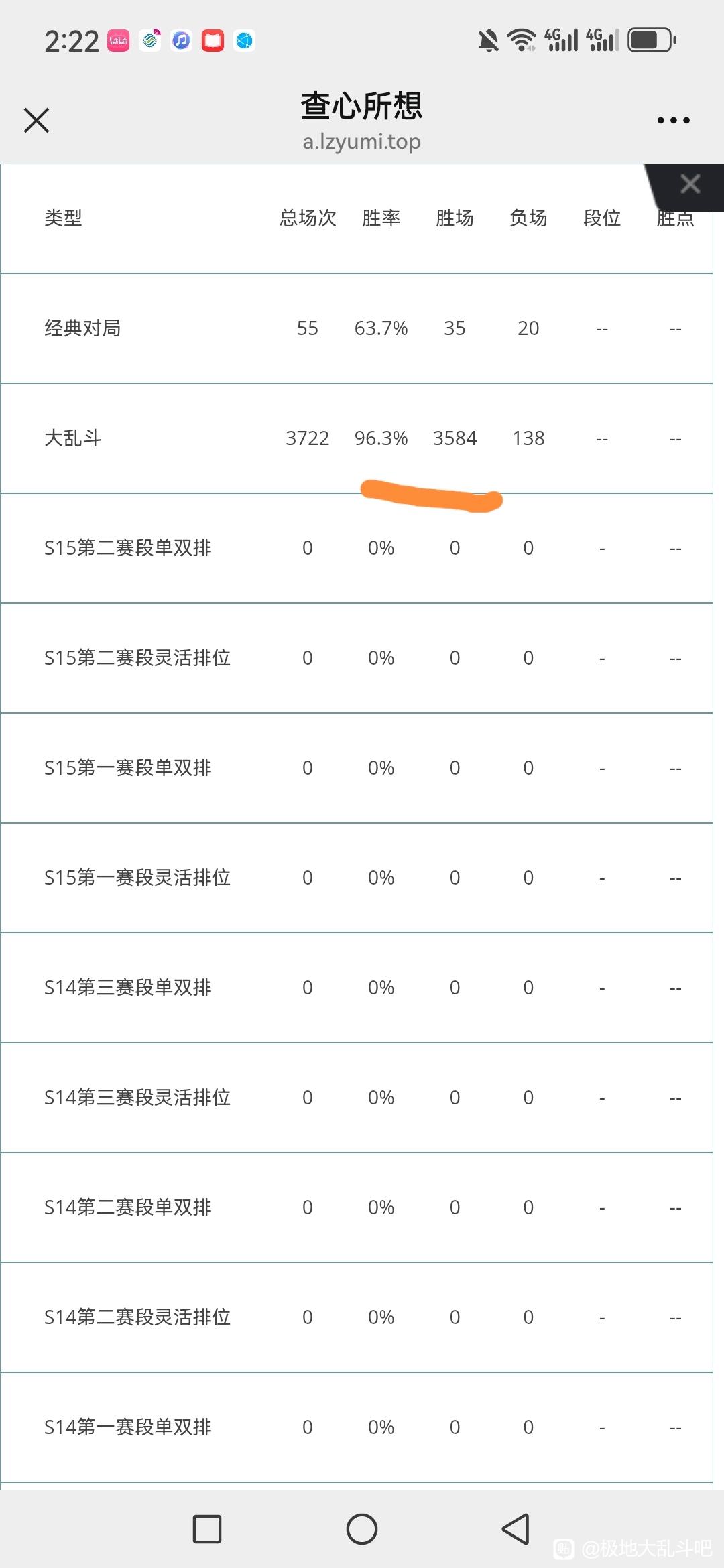Tap the 段位 column header

tap(602, 218)
